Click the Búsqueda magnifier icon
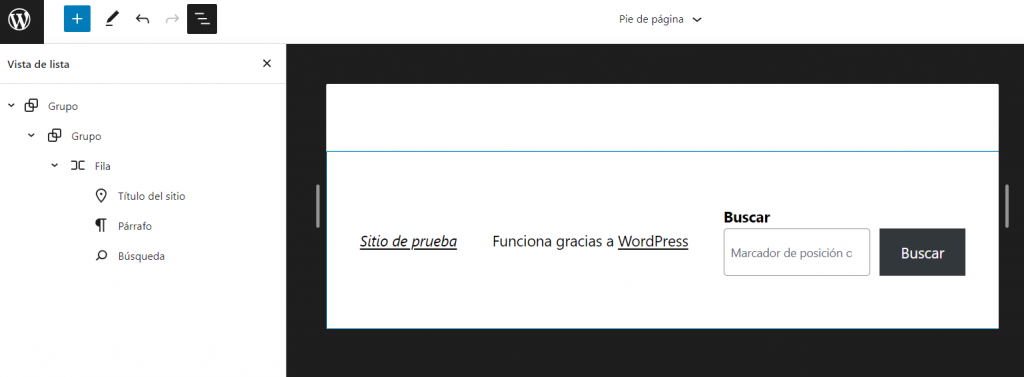Screen dimensions: 1024x377 [x=101, y=256]
